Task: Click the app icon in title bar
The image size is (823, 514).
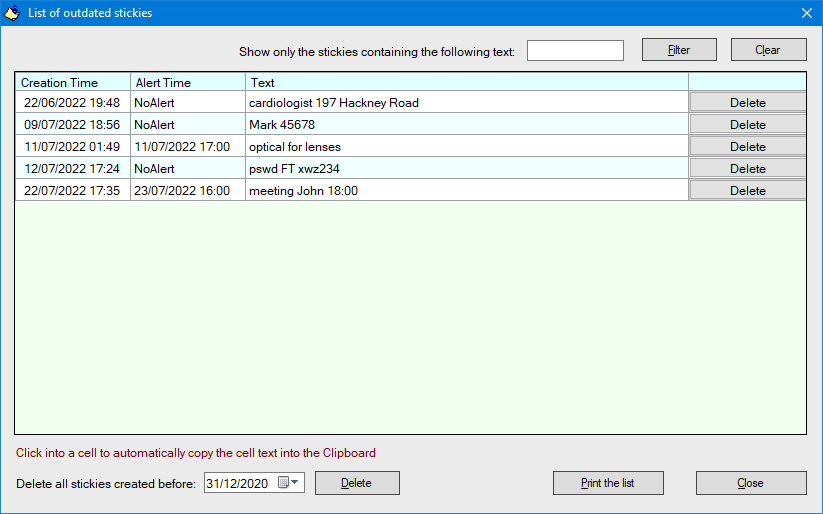Action: coord(13,13)
